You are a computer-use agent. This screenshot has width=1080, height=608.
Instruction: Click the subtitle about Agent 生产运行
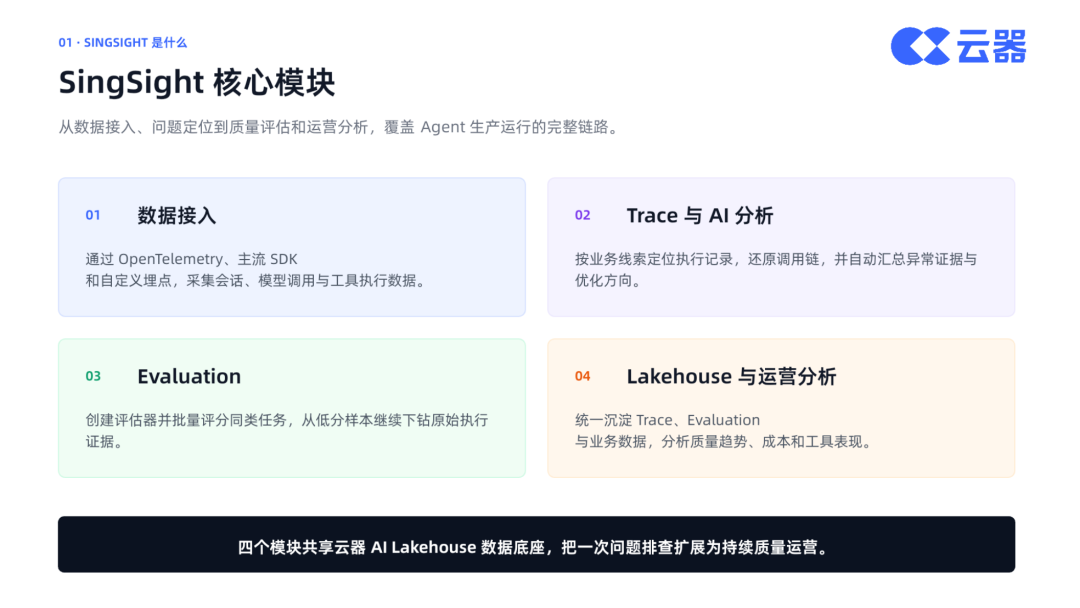tap(338, 127)
